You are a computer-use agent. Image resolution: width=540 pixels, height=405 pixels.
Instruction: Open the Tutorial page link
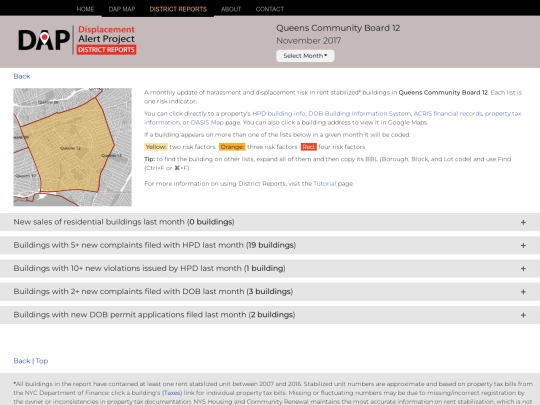[x=324, y=184]
